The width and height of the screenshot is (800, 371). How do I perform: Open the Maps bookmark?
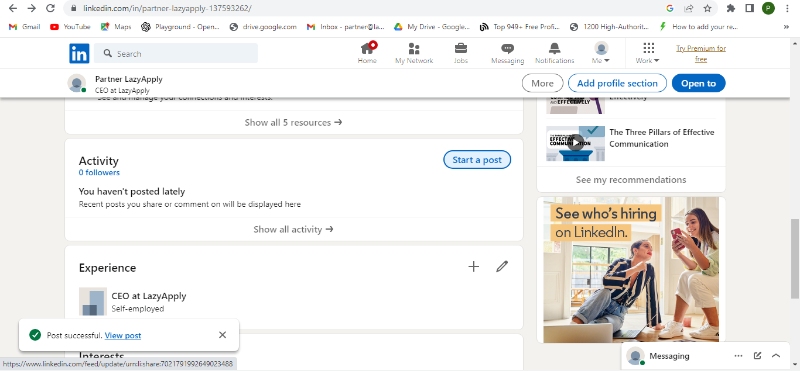(116, 27)
